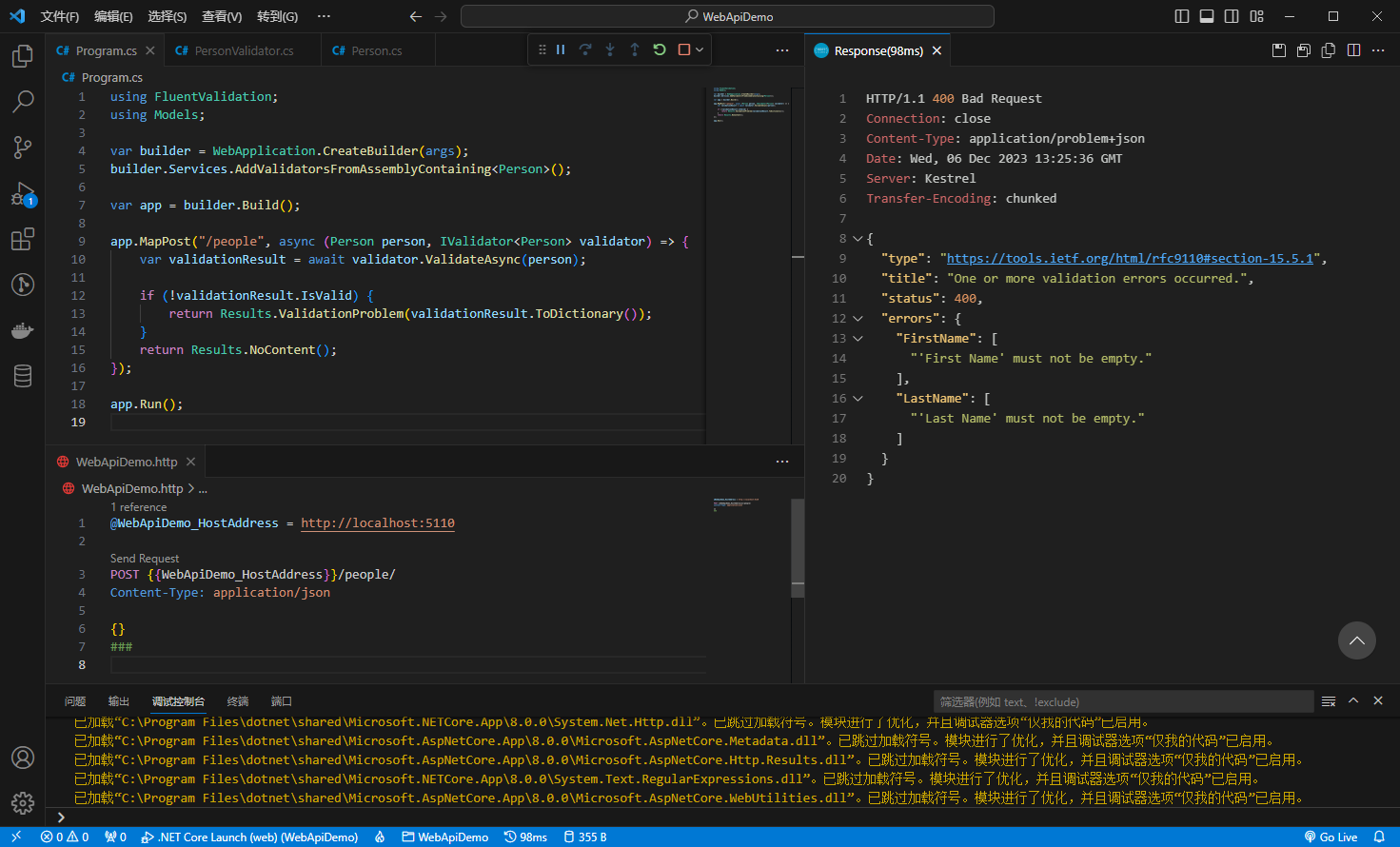Viewport: 1400px width, 847px height.
Task: Open the Run and Debug view
Action: click(x=23, y=194)
